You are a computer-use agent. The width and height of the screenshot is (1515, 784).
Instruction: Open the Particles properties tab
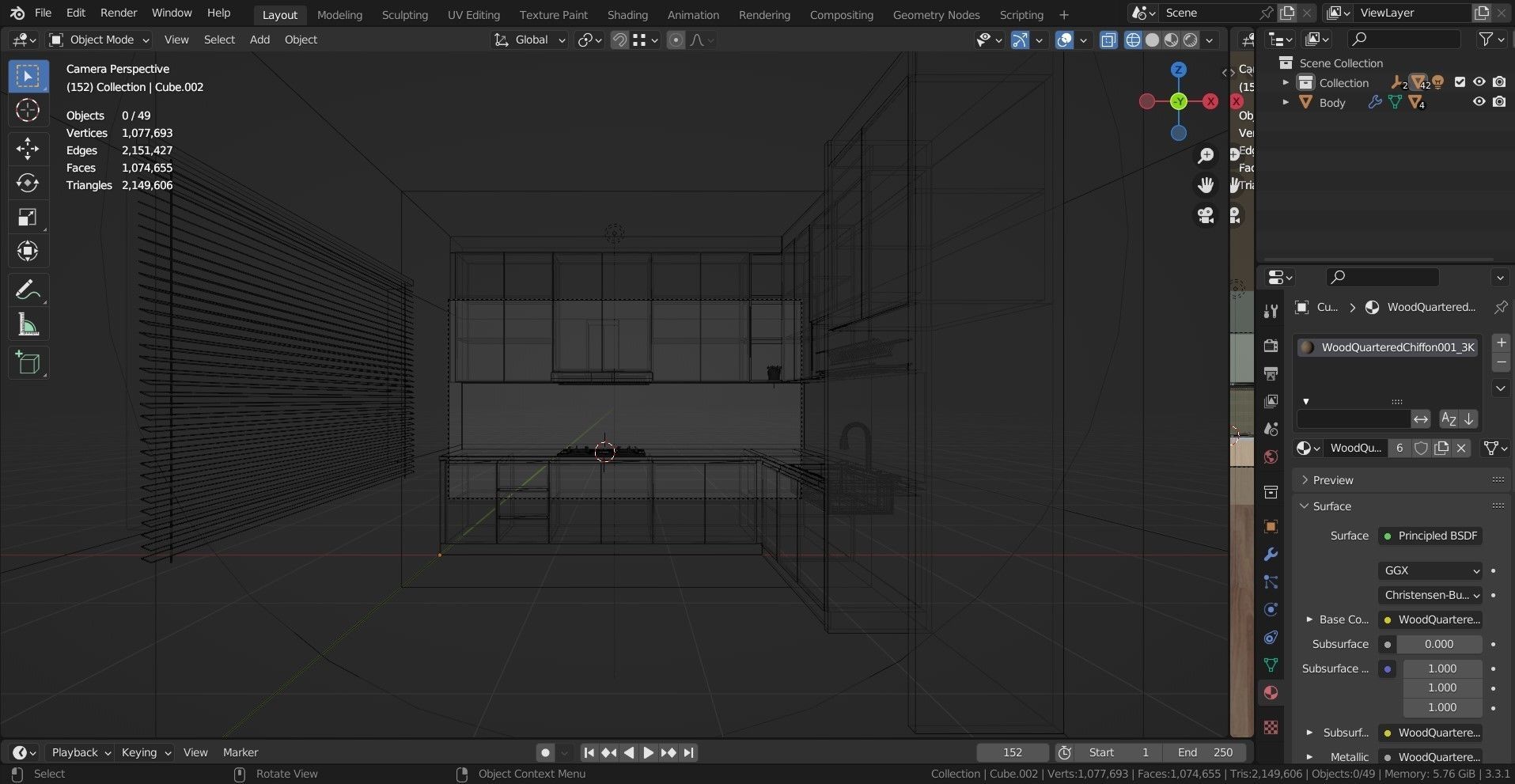tap(1271, 582)
